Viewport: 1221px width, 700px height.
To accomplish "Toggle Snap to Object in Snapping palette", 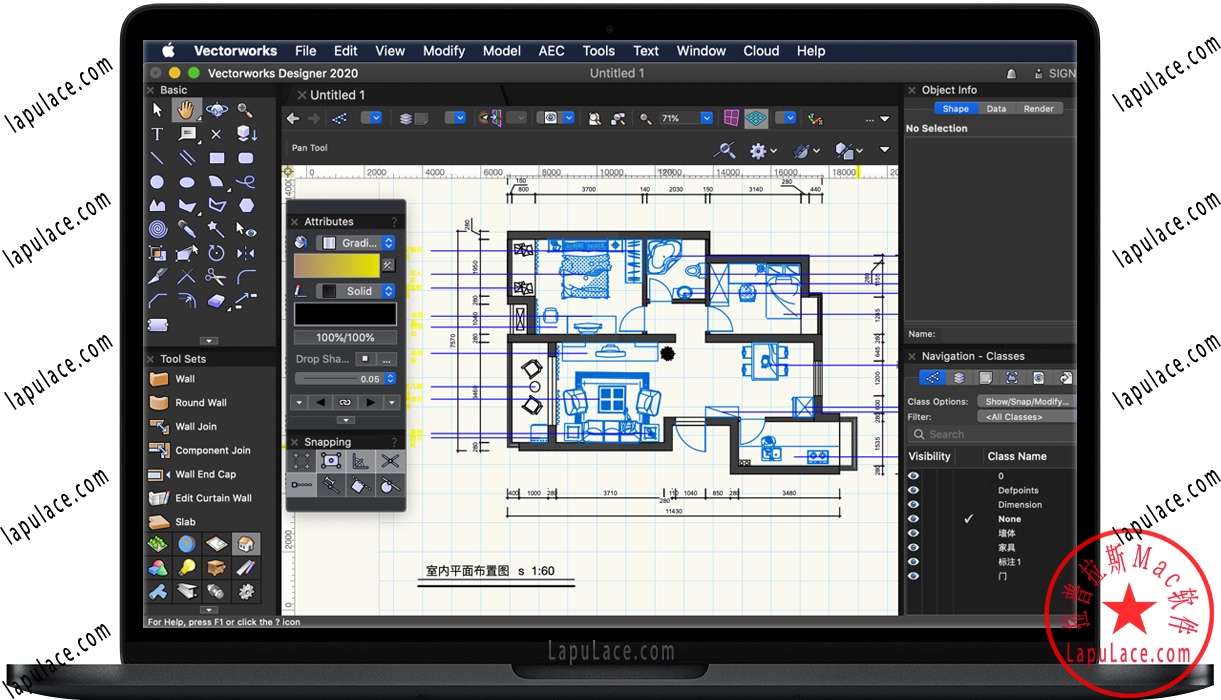I will point(331,461).
